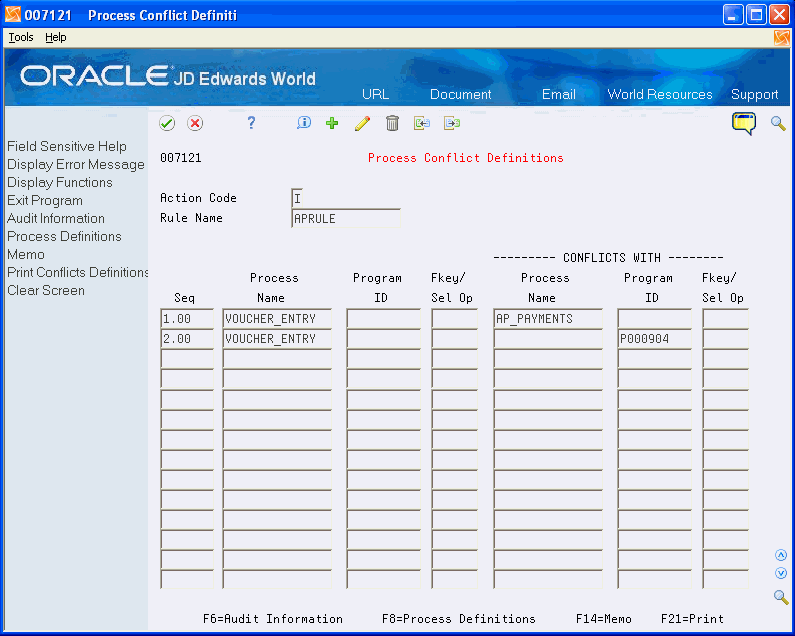Click the scroll up arrow icon
This screenshot has height=636, width=795.
tap(781, 555)
